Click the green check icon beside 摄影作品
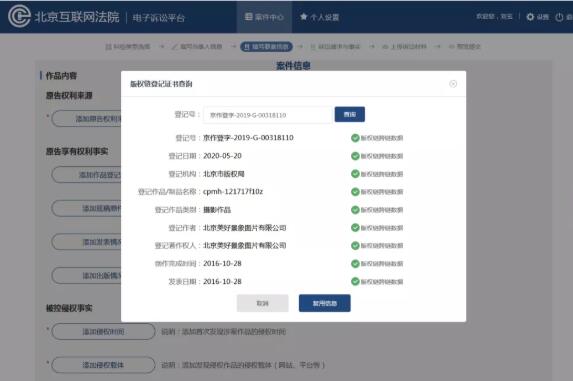 [x=355, y=210]
